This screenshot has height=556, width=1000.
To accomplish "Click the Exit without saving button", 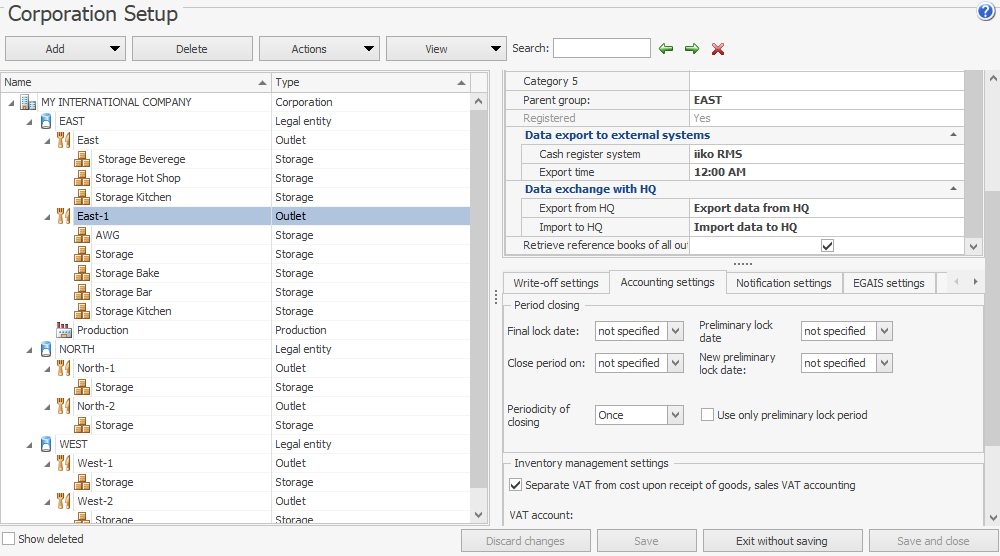I will point(782,541).
